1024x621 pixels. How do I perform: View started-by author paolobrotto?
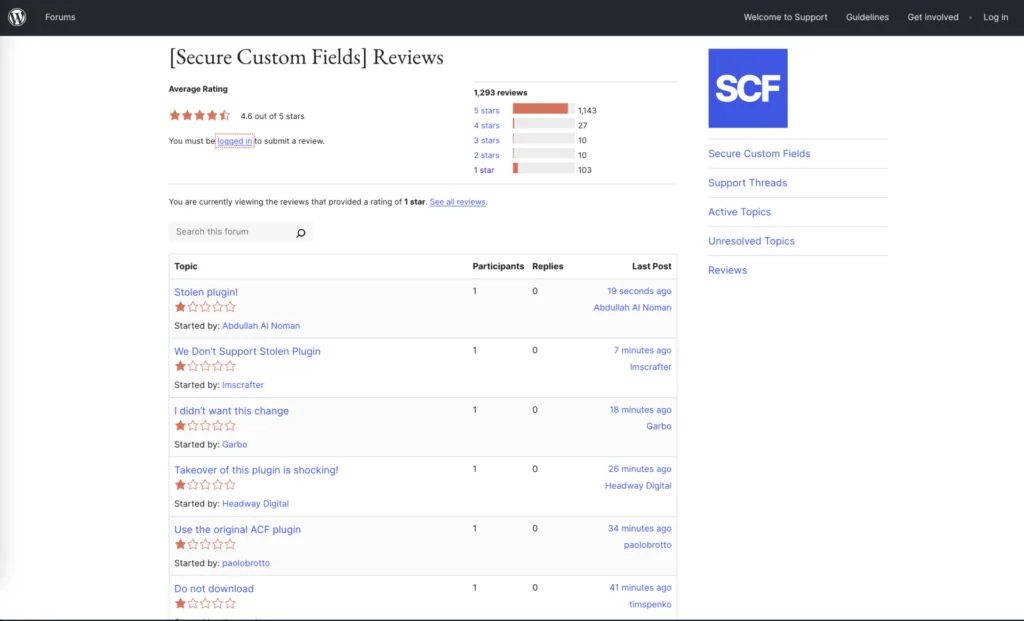[x=246, y=563]
